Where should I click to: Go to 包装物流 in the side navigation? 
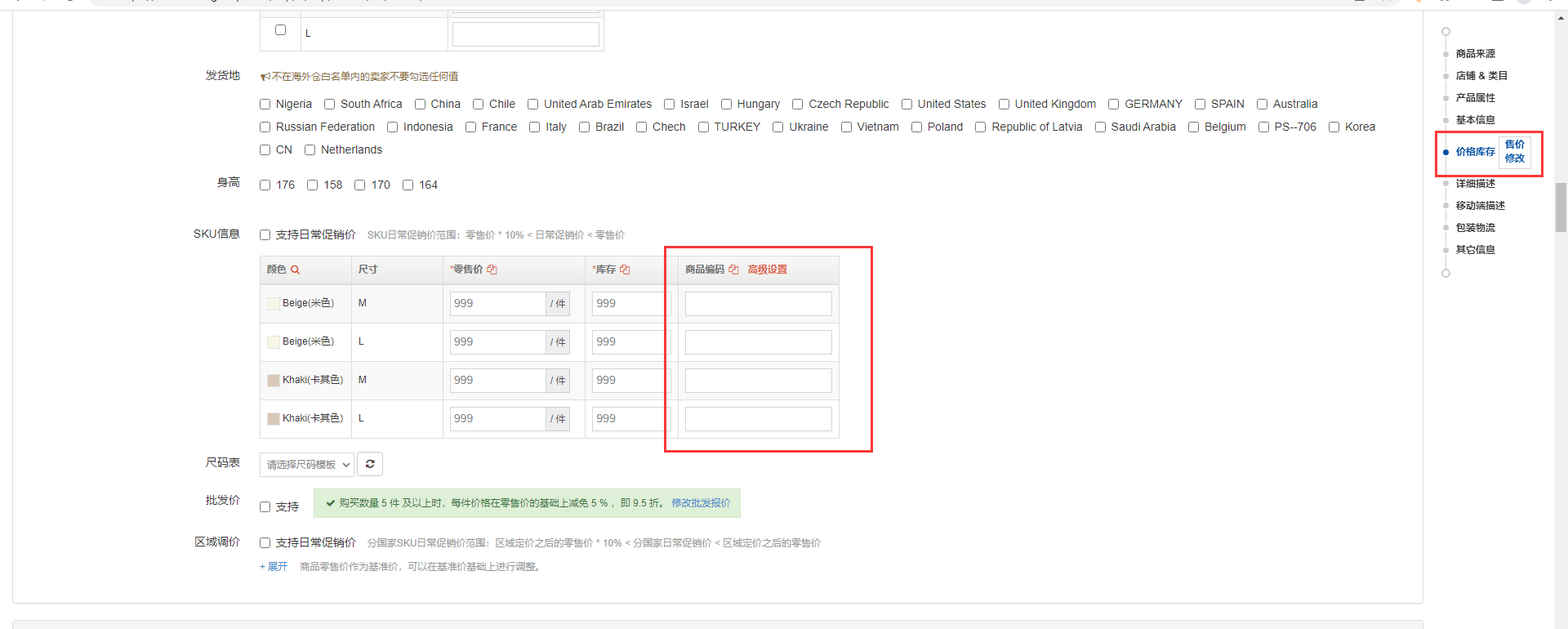[1475, 228]
